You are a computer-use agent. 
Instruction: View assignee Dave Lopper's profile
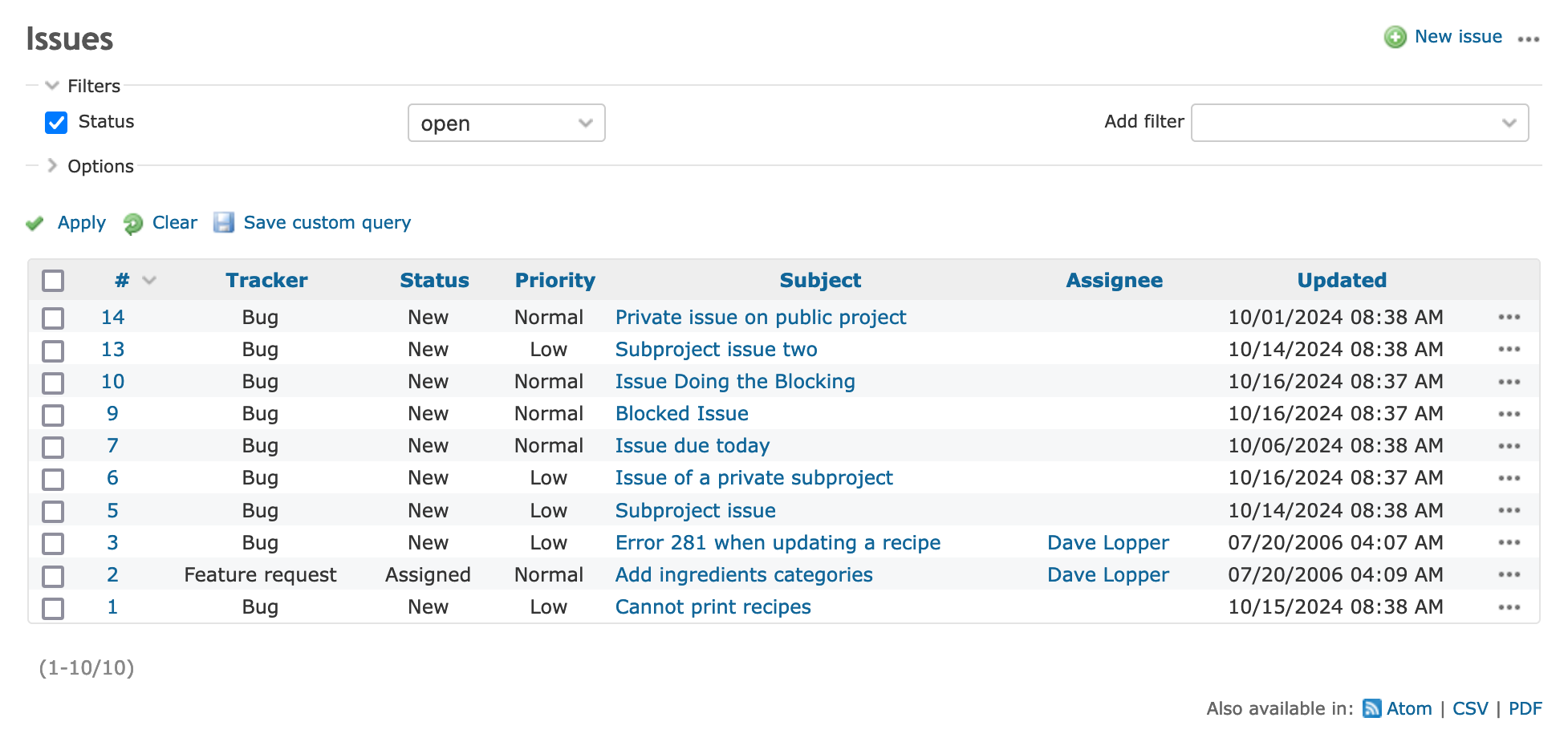coord(1107,542)
